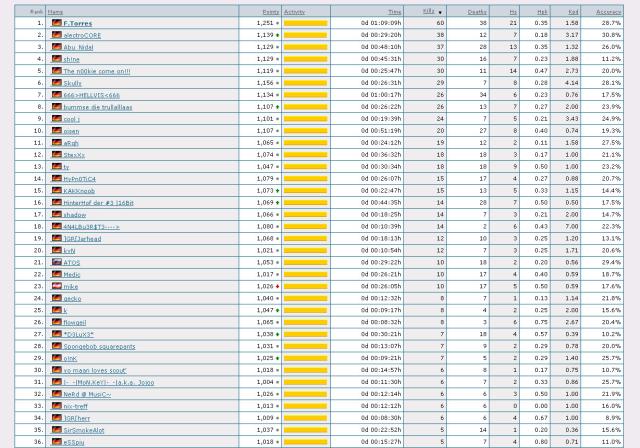This screenshot has width=640, height=448.
Task: Sort the list by Deaths header
Action: click(476, 11)
